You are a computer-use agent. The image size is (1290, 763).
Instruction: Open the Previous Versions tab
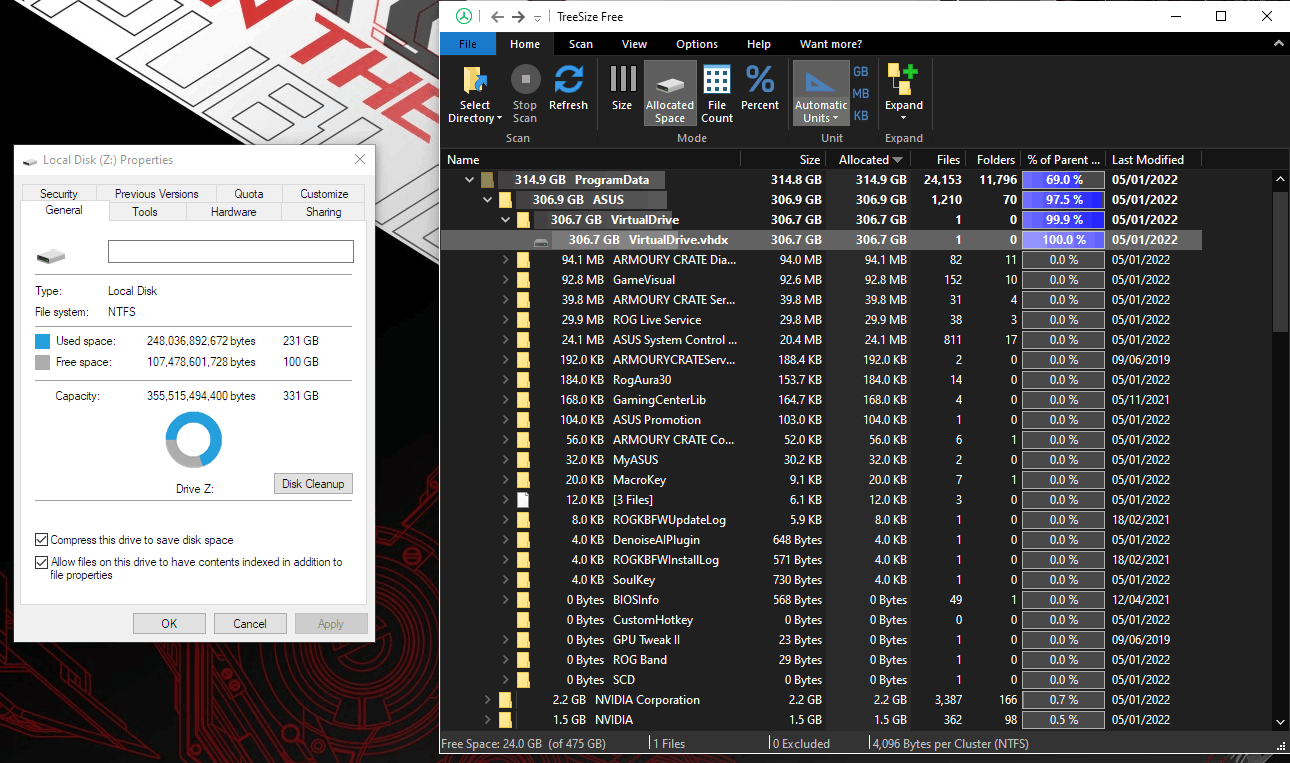157,194
